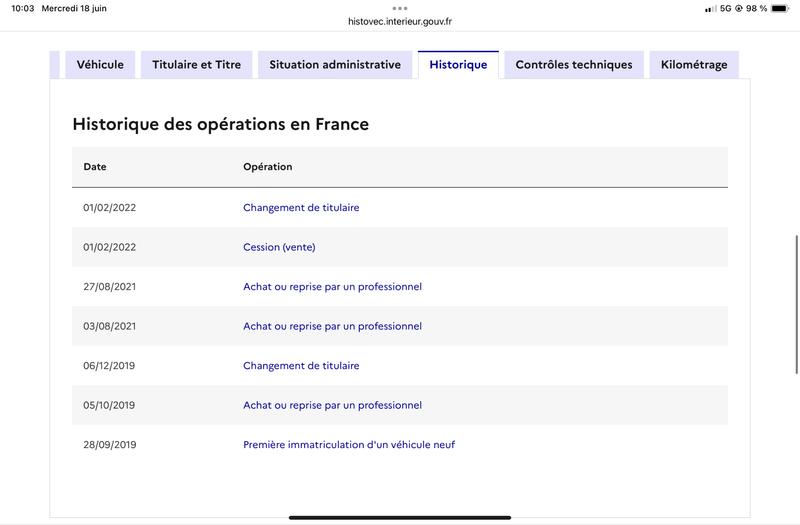Click the vertical page scrollbar
This screenshot has height=525, width=800.
pyautogui.click(x=796, y=305)
